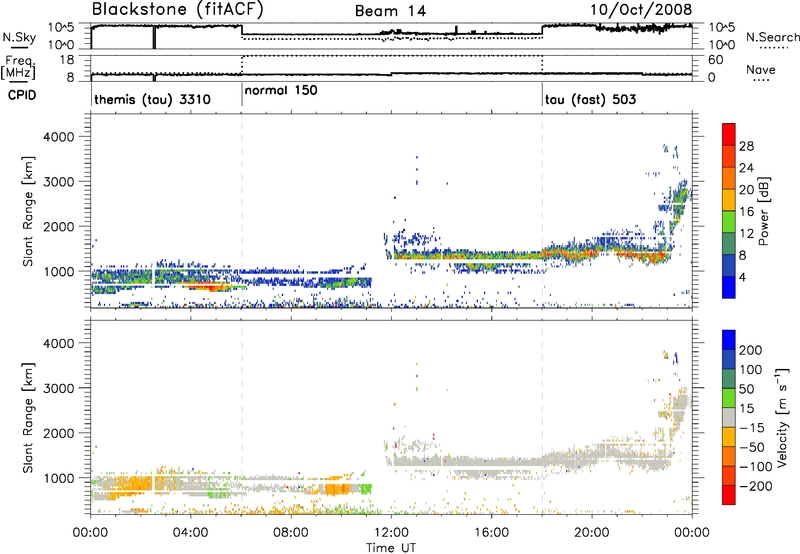Click the 'Slant Range [km]' label of power panel
Screen dimensions: 800x554
(x=28, y=211)
